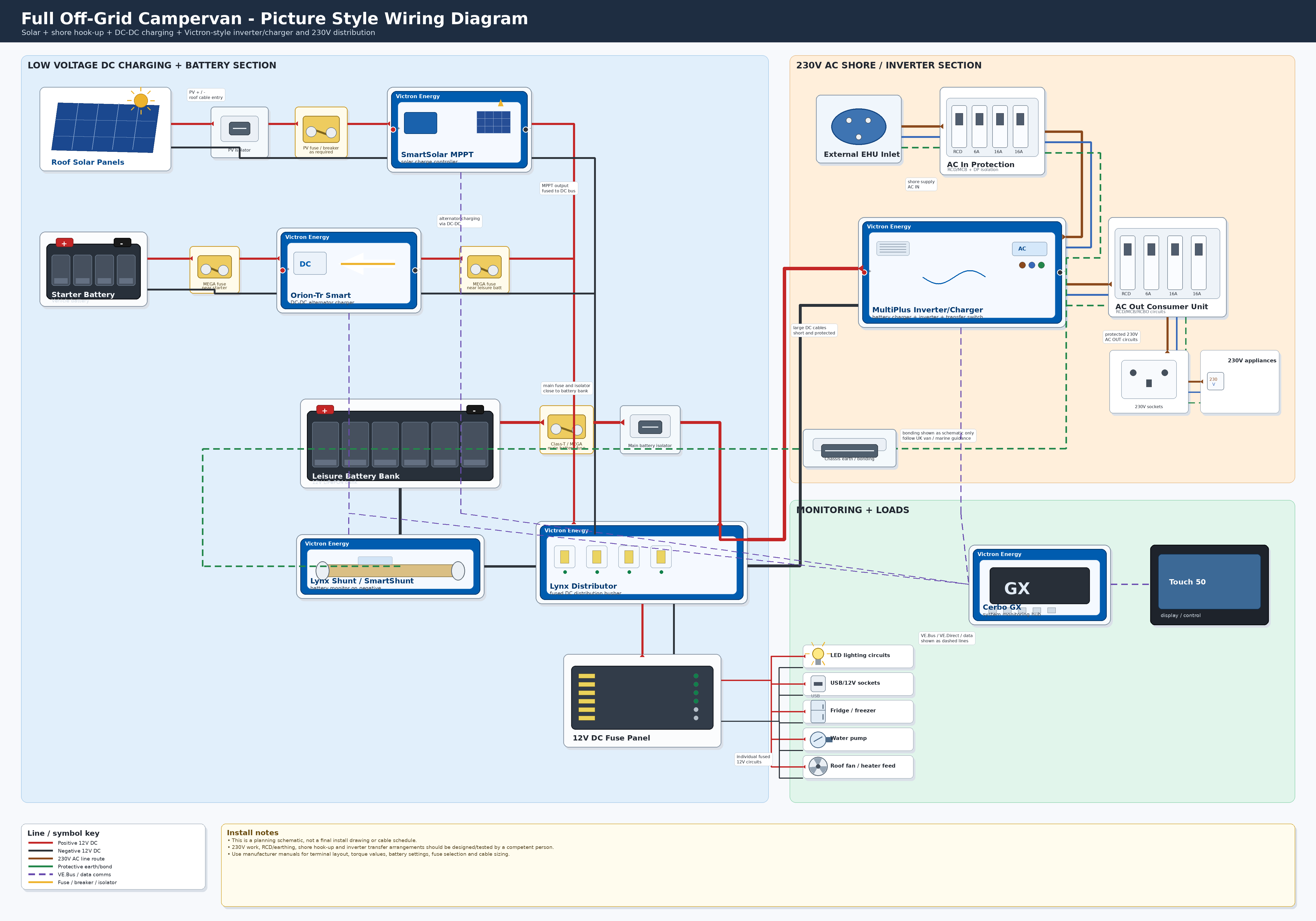Select the 'Use manufacturer manuals' note line
Image resolution: width=1316 pixels, height=921 pixels.
(x=368, y=854)
